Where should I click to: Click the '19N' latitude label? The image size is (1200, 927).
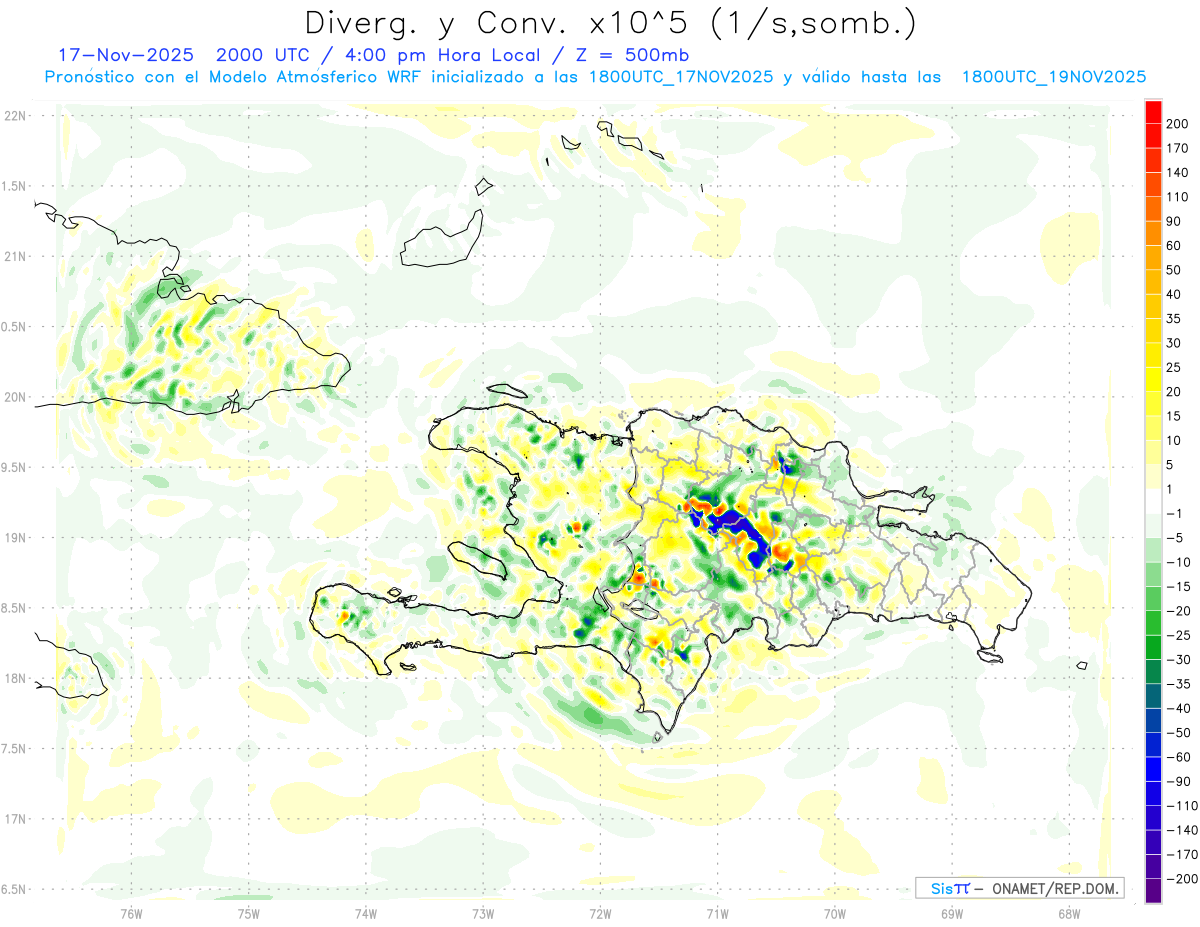[14, 538]
